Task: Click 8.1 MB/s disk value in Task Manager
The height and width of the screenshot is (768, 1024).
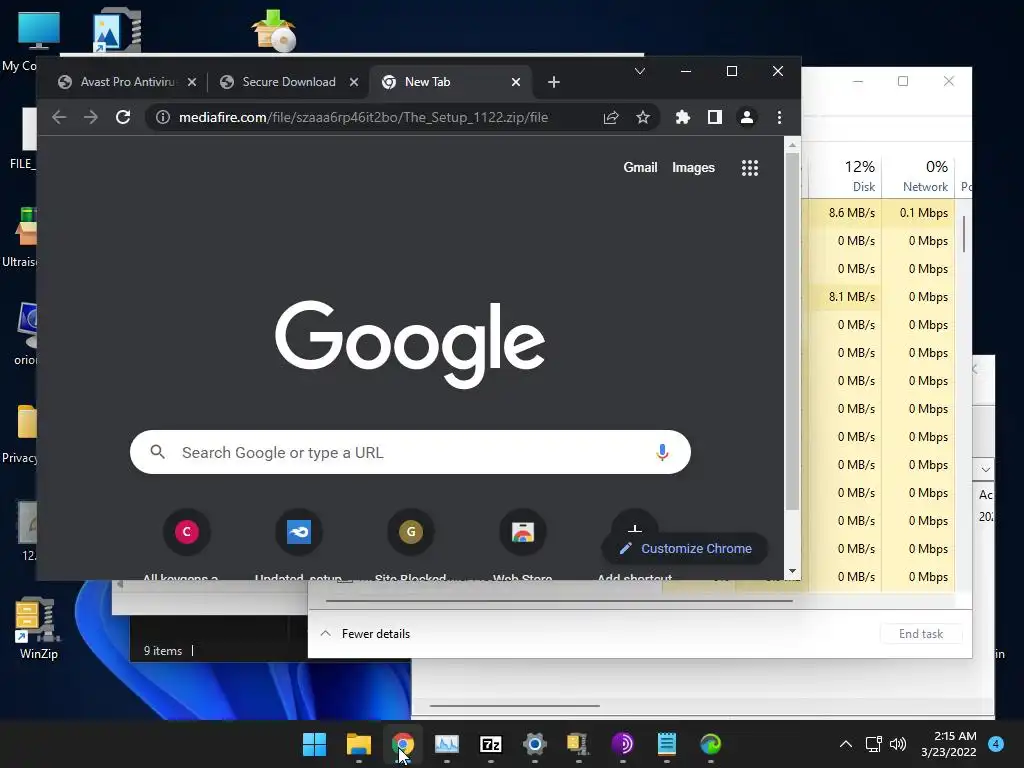Action: click(852, 296)
